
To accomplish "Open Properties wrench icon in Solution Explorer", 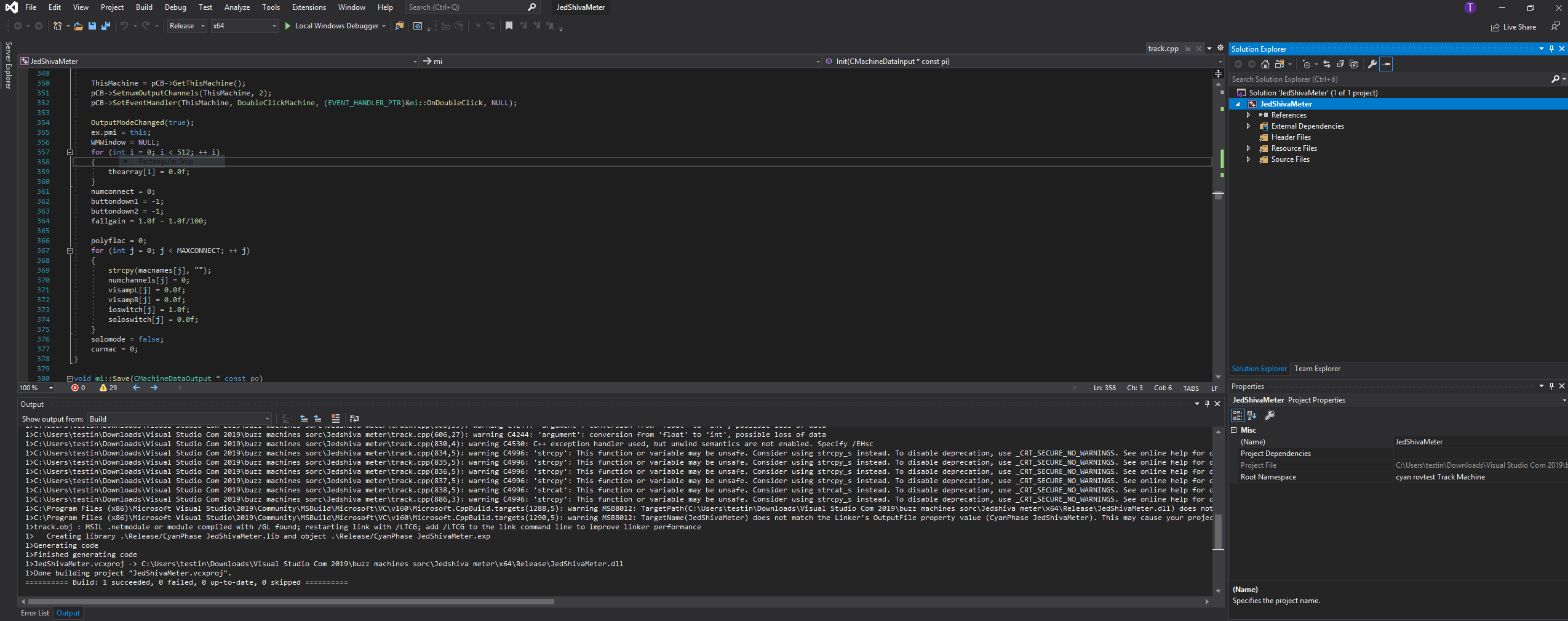I will click(1372, 64).
